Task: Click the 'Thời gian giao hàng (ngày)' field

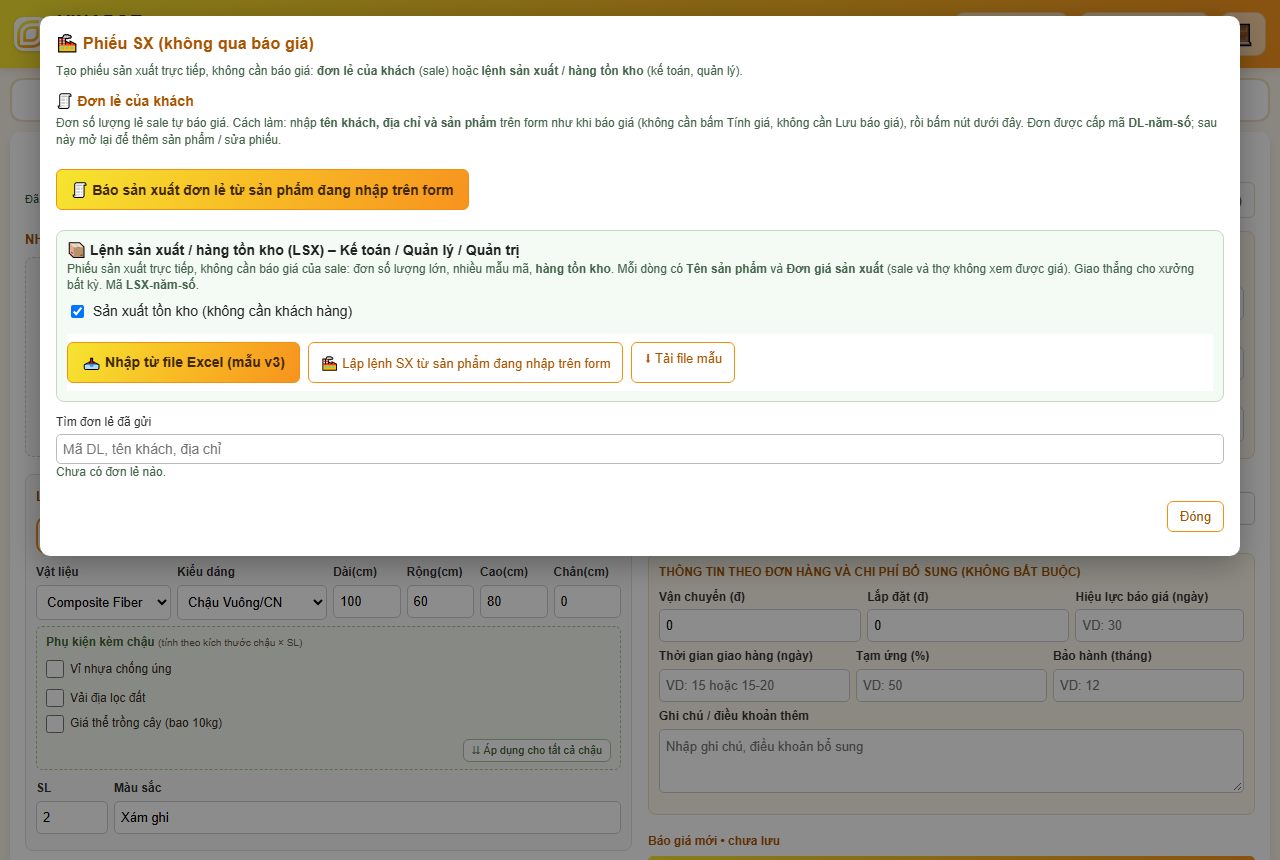Action: point(754,685)
